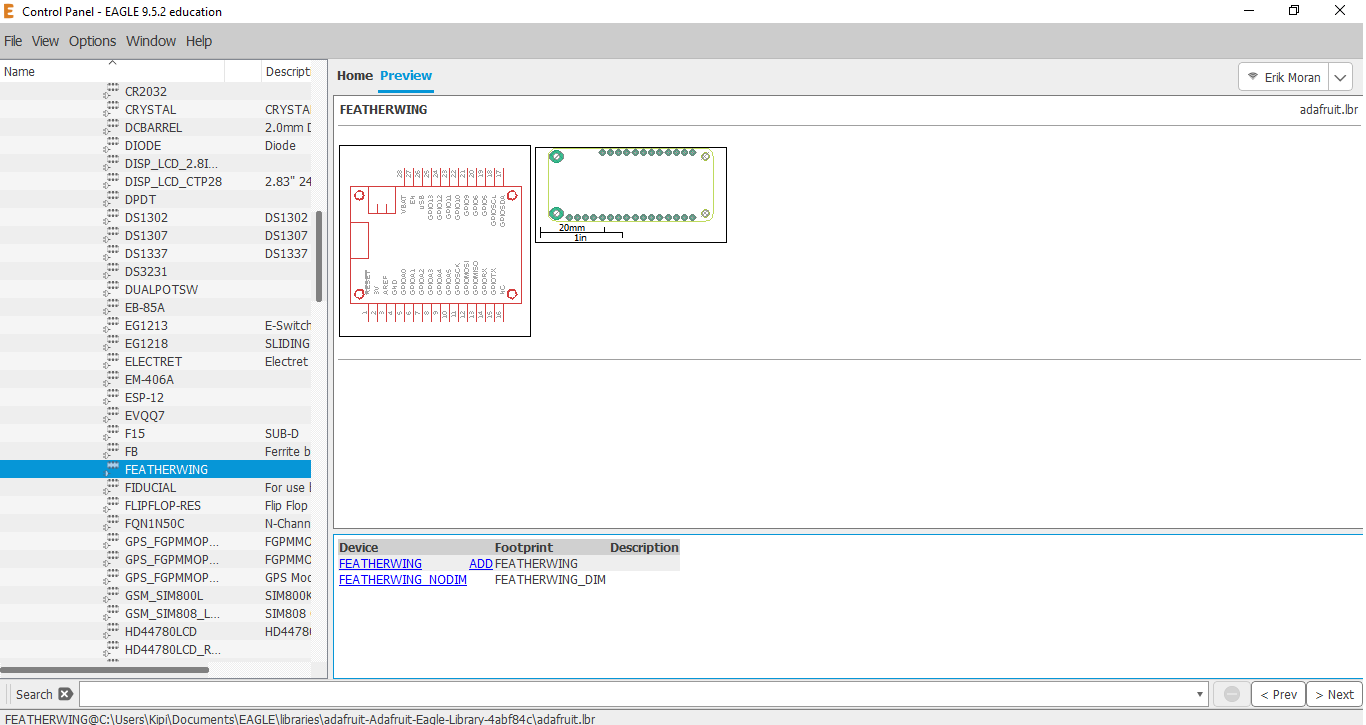Click the tree vertical scrollbar thumb

click(319, 256)
